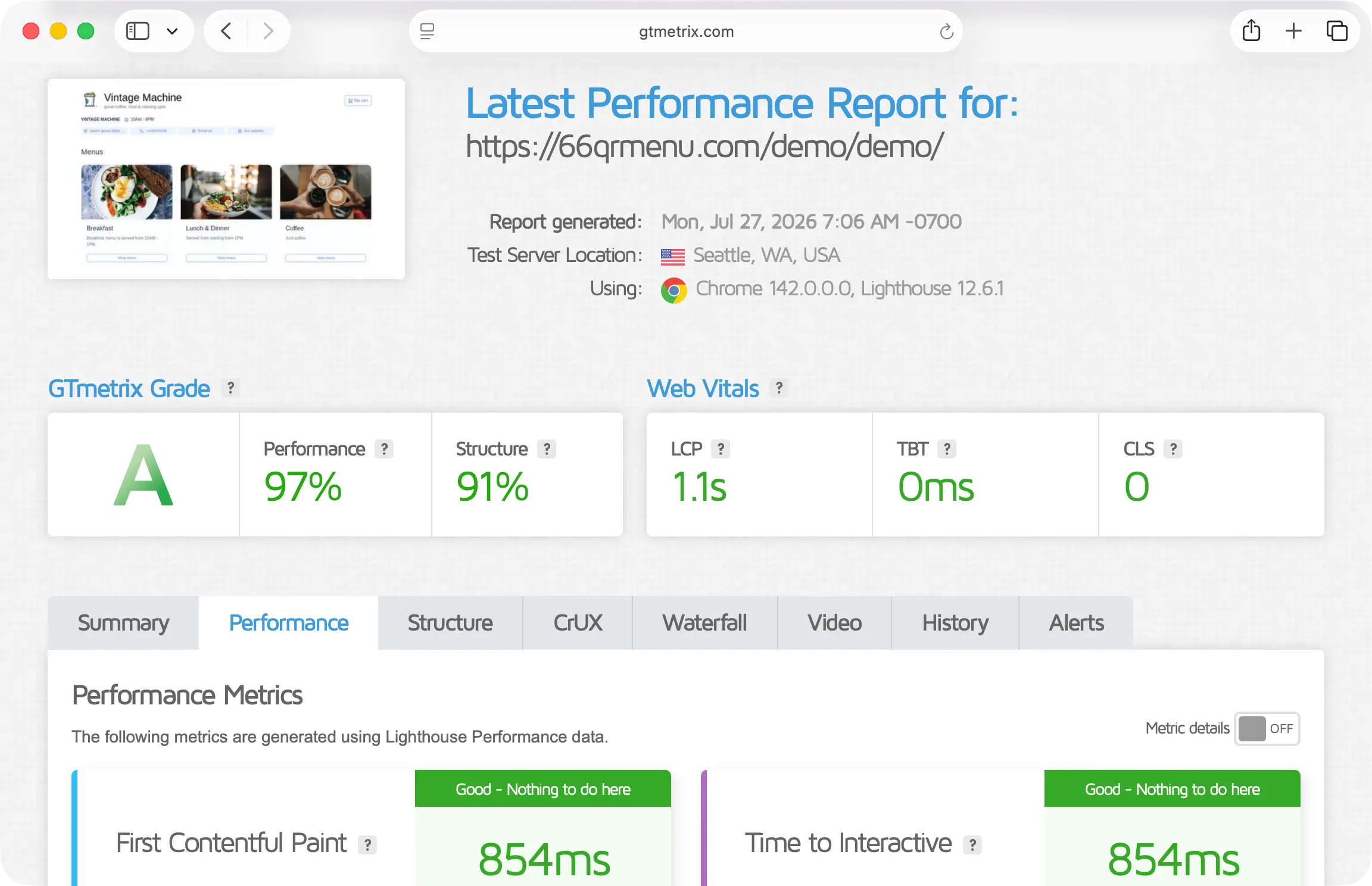The height and width of the screenshot is (886, 1372).
Task: Click the Web Vitals help icon
Action: (779, 388)
